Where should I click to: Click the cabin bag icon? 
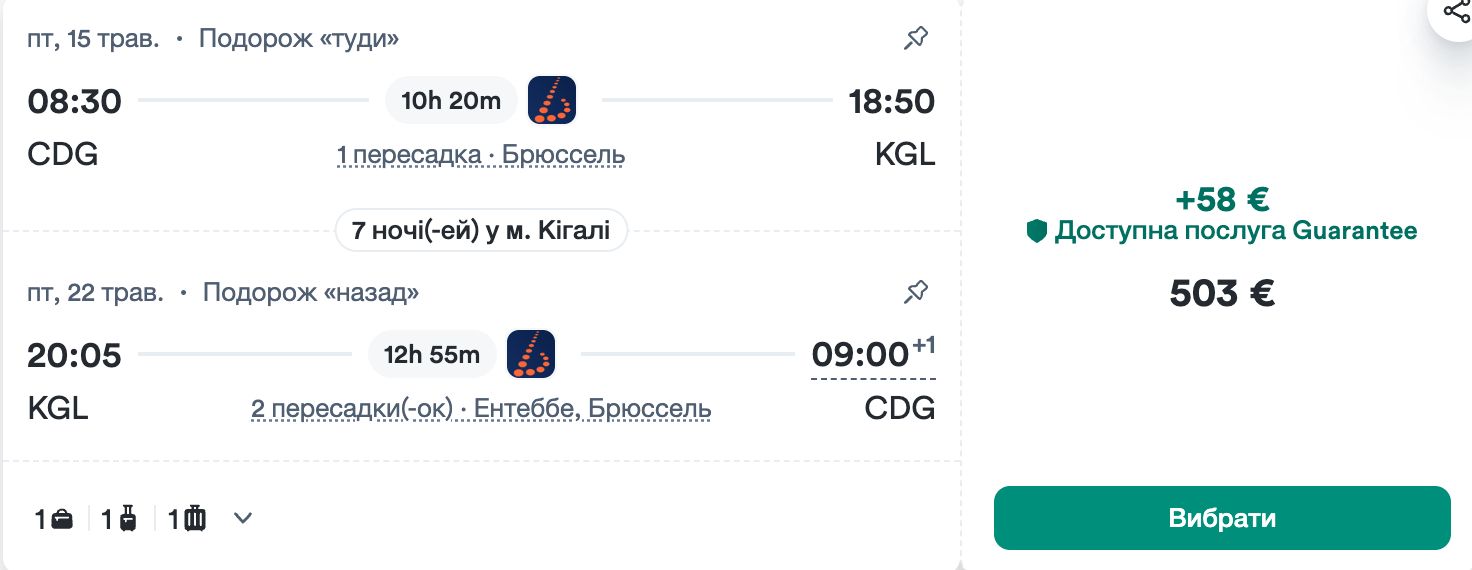128,519
